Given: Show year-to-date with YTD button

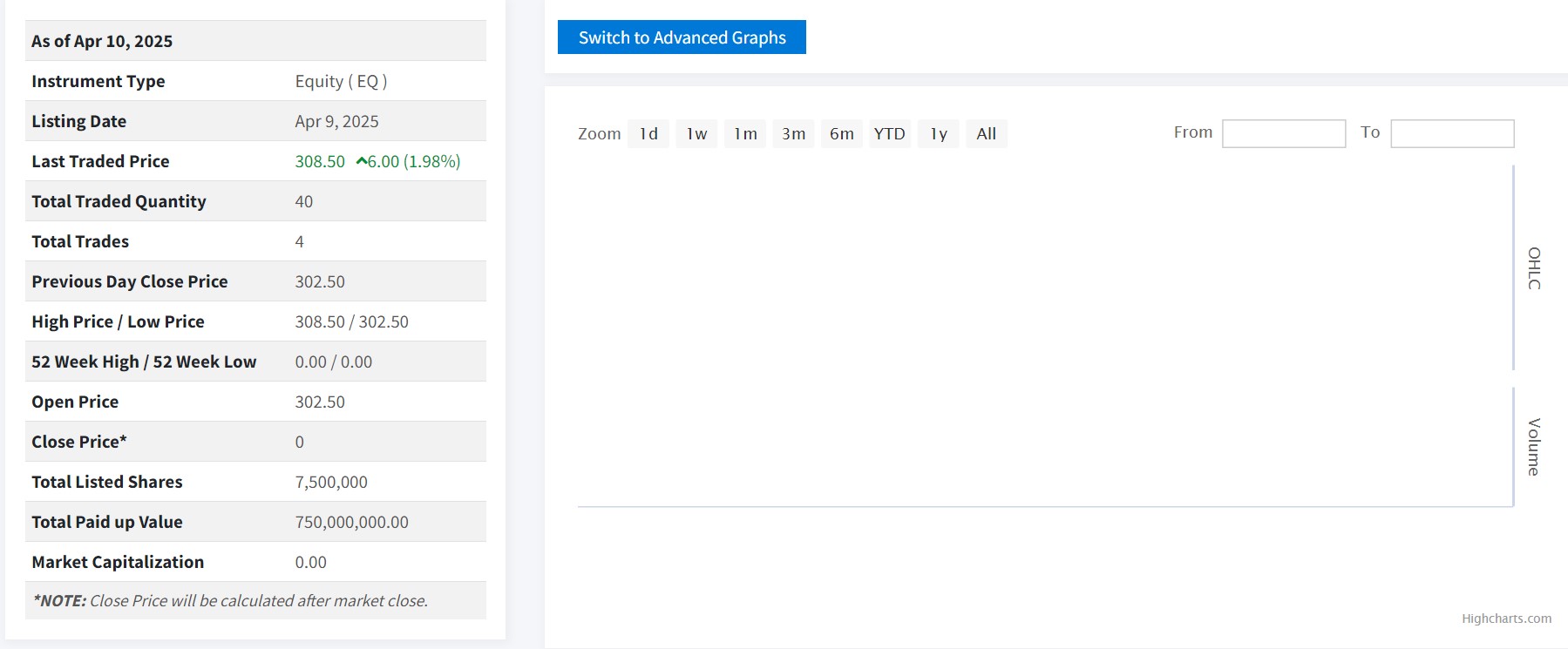Looking at the screenshot, I should click(x=889, y=133).
